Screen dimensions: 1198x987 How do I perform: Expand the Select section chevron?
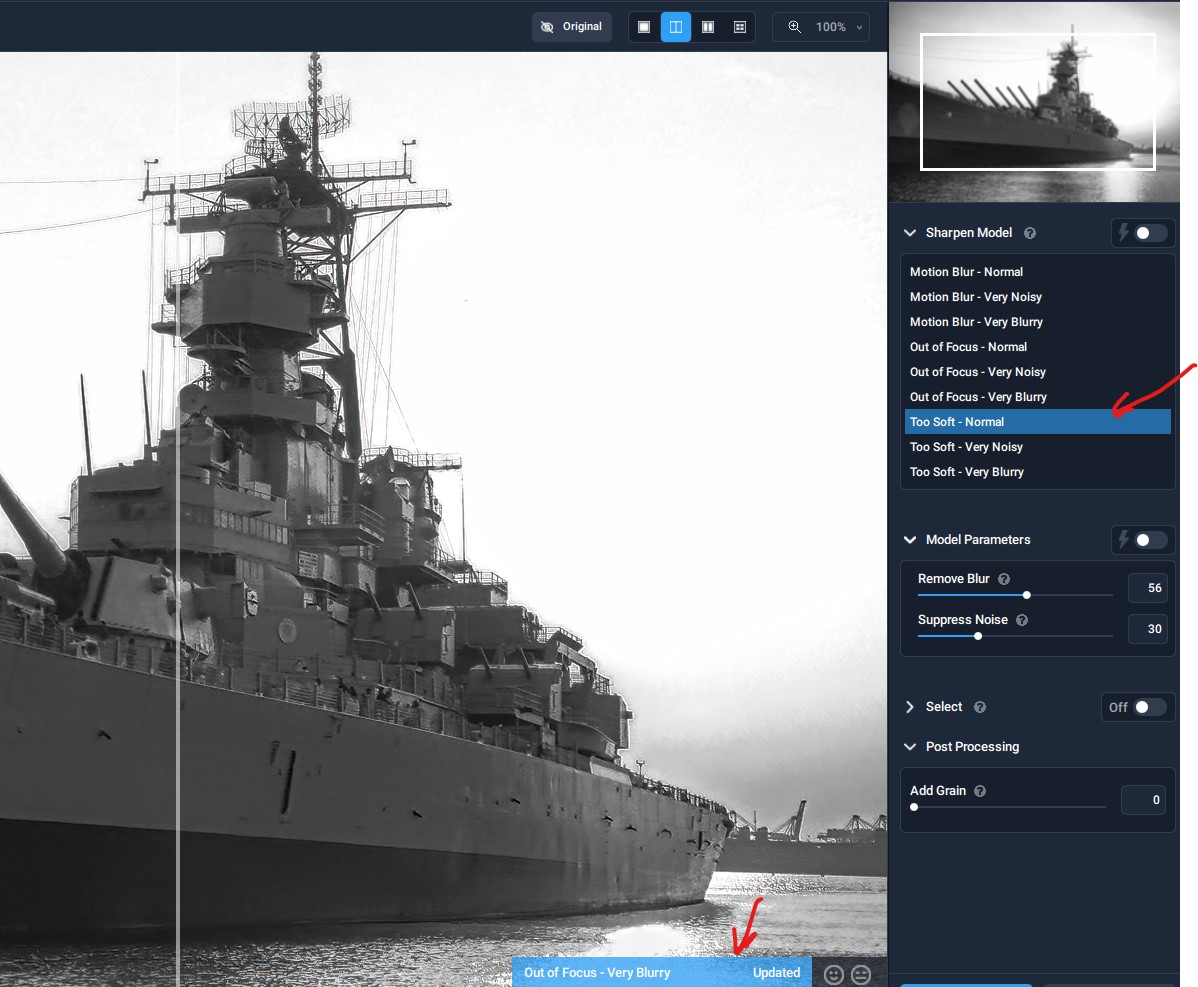910,707
